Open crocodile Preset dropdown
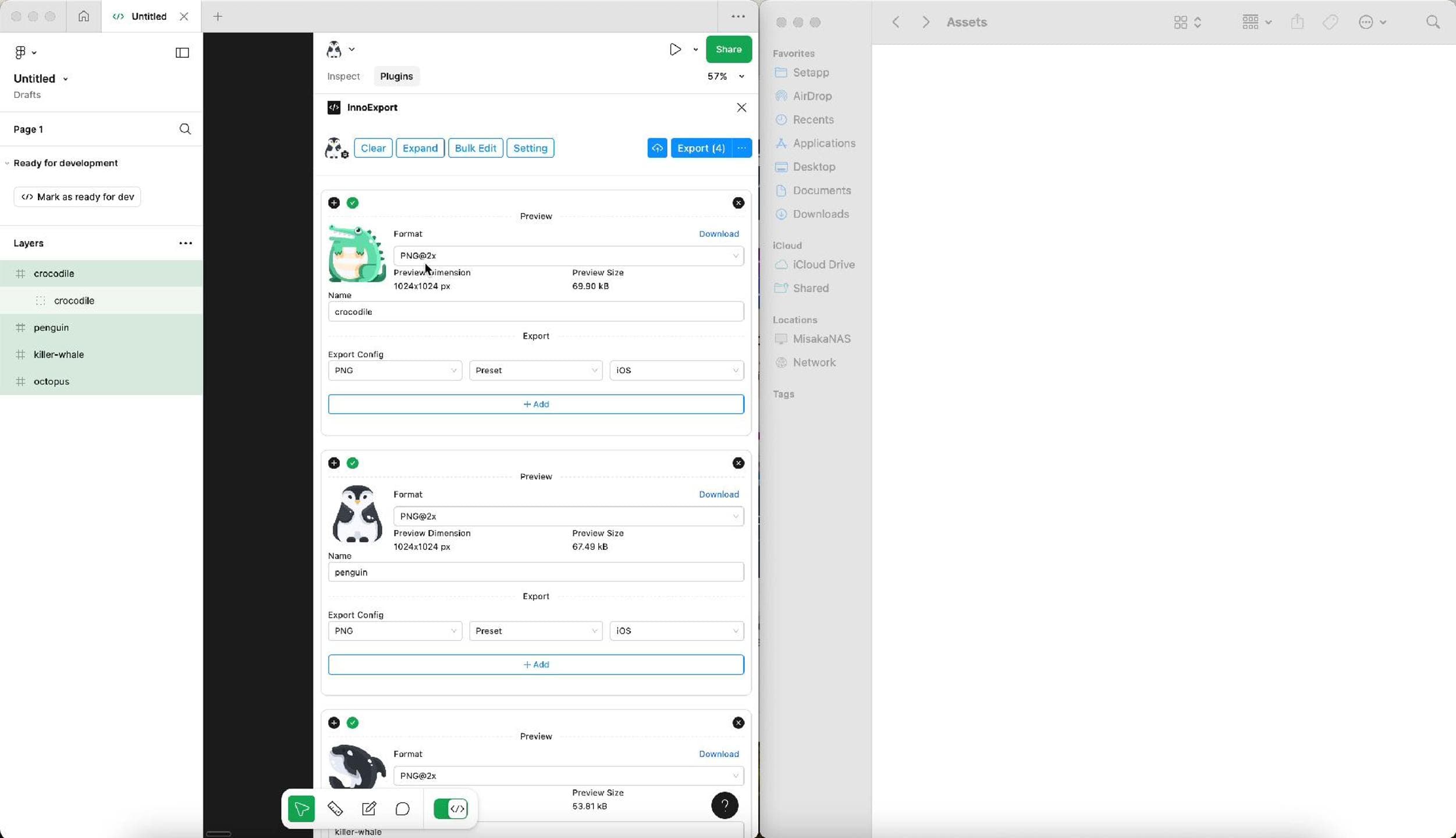The width and height of the screenshot is (1456, 838). [535, 371]
